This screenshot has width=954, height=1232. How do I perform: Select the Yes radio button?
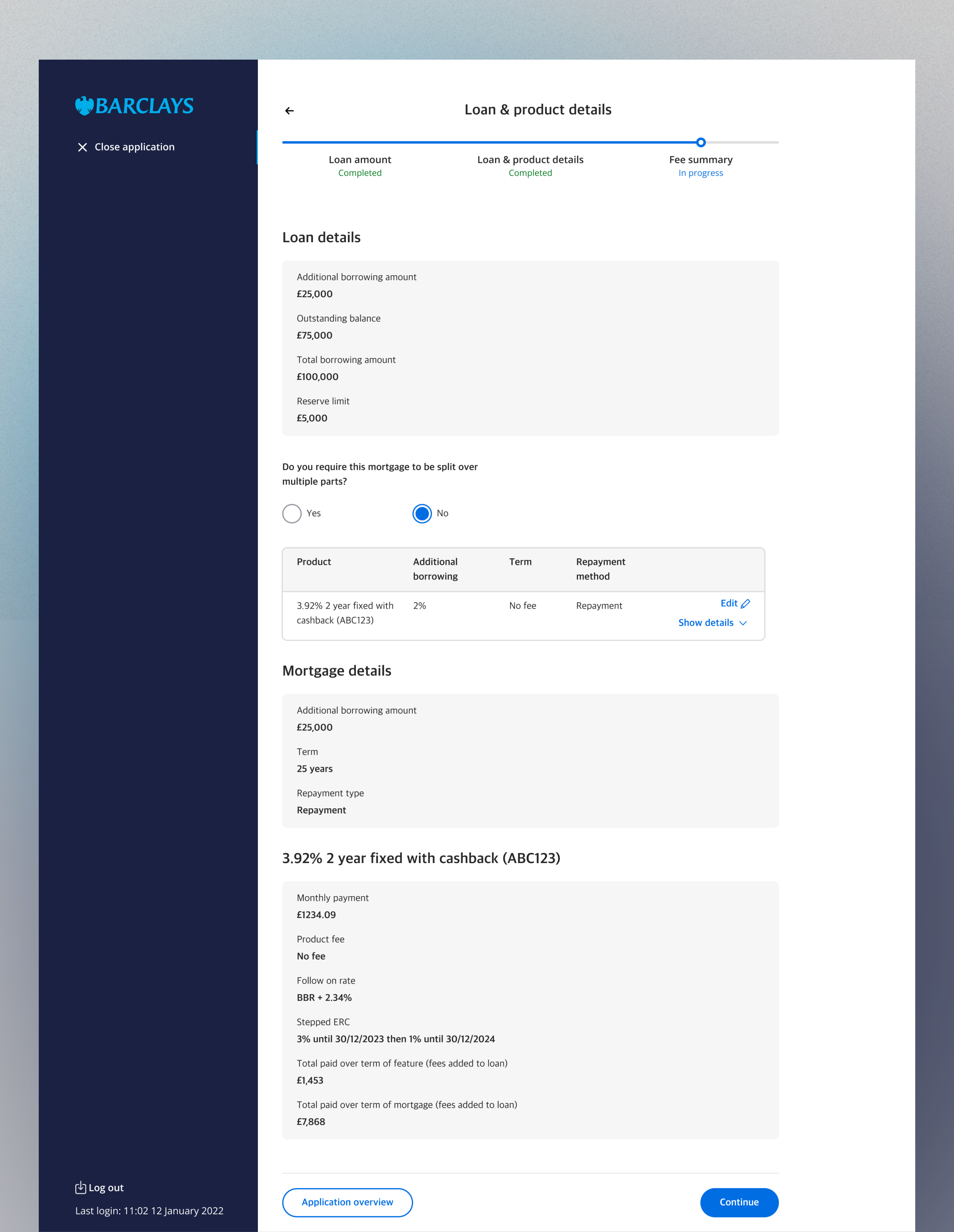[x=292, y=514]
